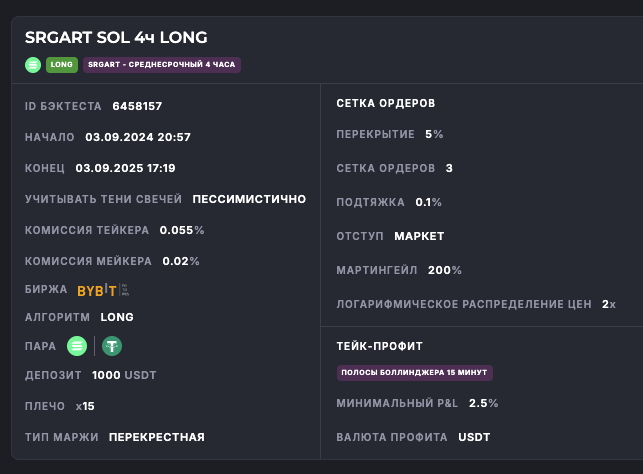Image resolution: width=643 pixels, height=474 pixels.
Task: Click the ПЕРЕКРЕСТНАЯ margin type value
Action: (x=156, y=437)
